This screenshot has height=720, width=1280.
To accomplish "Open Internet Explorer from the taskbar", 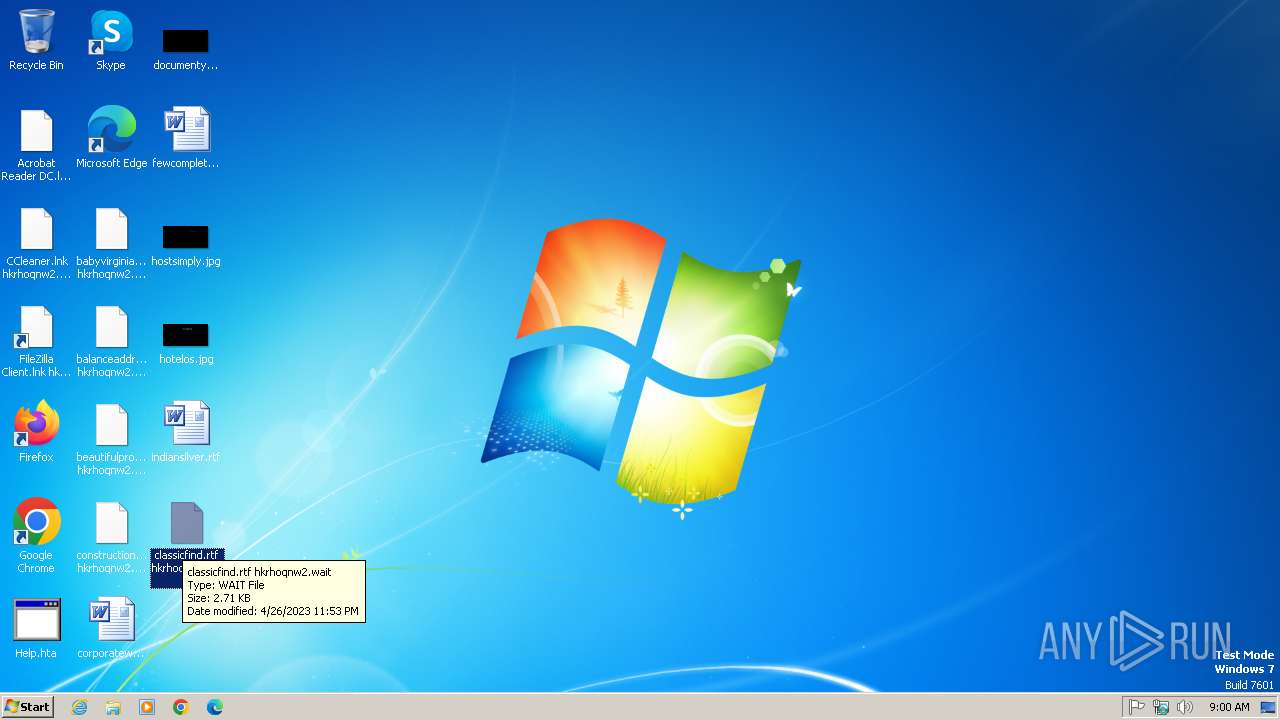I will click(80, 707).
